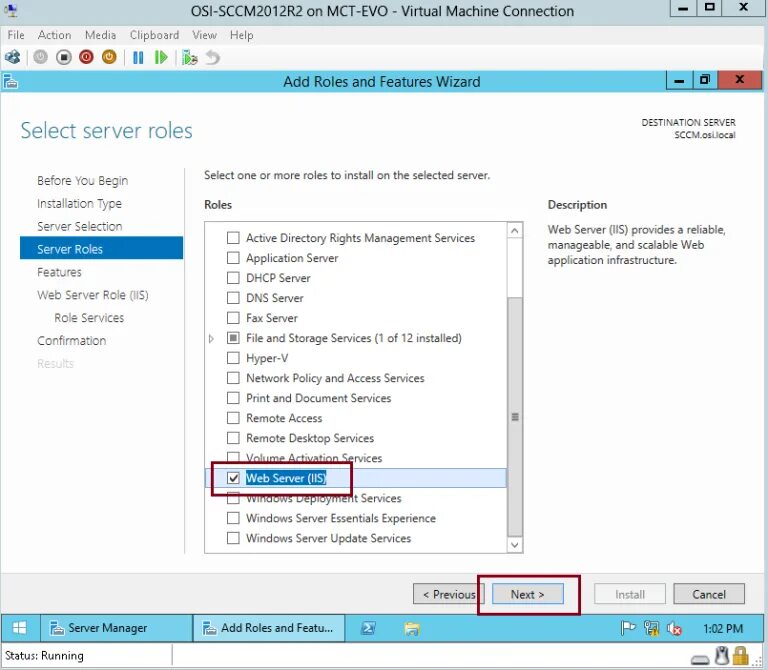Click the Next button

pos(528,594)
